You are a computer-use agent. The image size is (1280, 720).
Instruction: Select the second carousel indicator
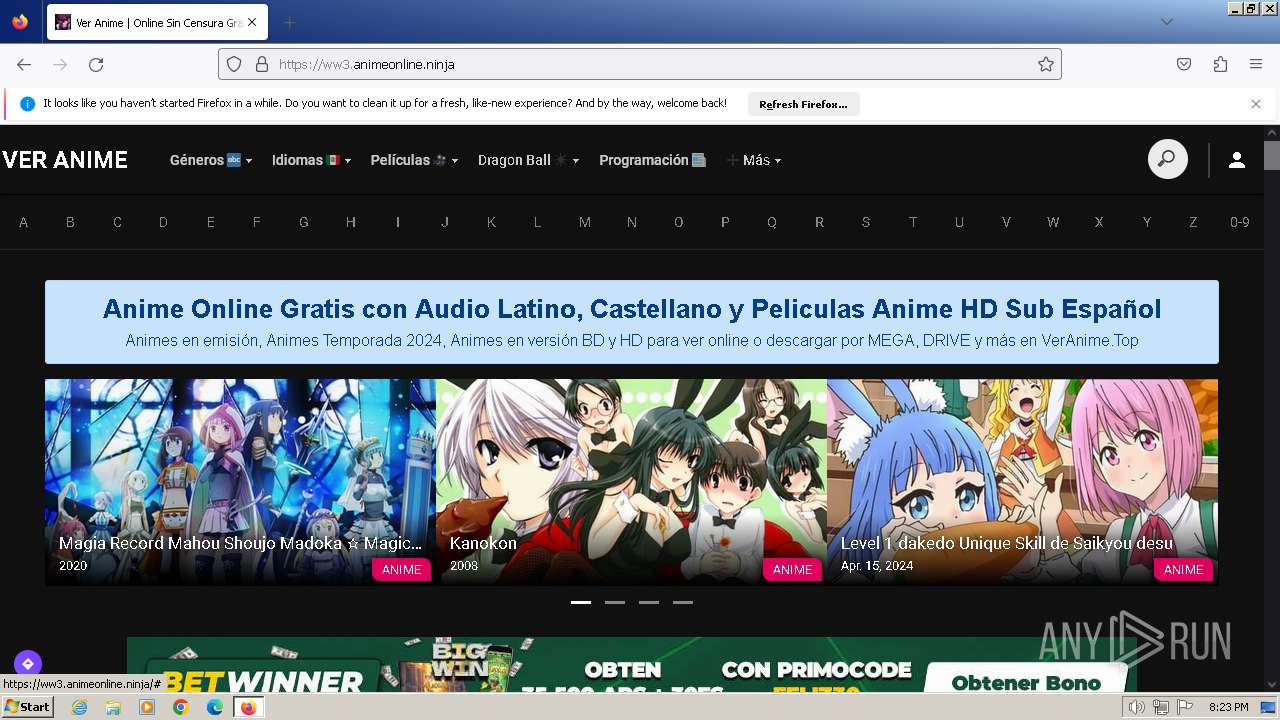(615, 602)
